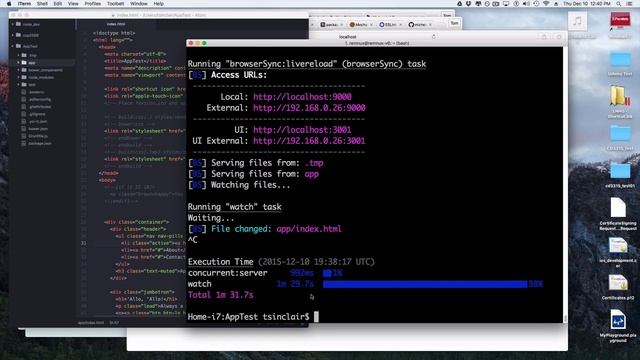Screen dimensions: 640x360
Task: Expand the first folder in Atom tree
Action: coord(13,24)
